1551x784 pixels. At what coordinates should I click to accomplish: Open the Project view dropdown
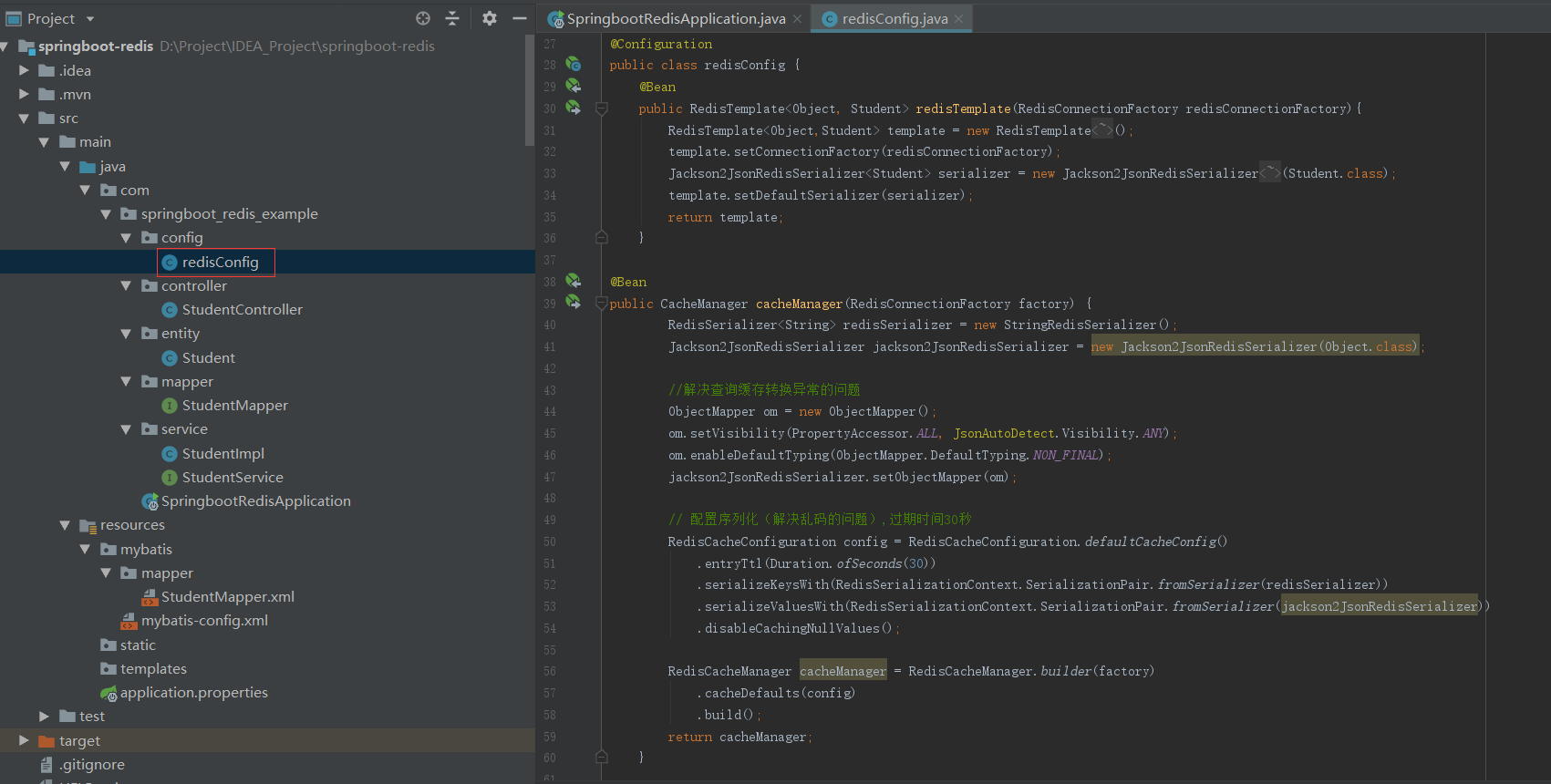pyautogui.click(x=90, y=19)
